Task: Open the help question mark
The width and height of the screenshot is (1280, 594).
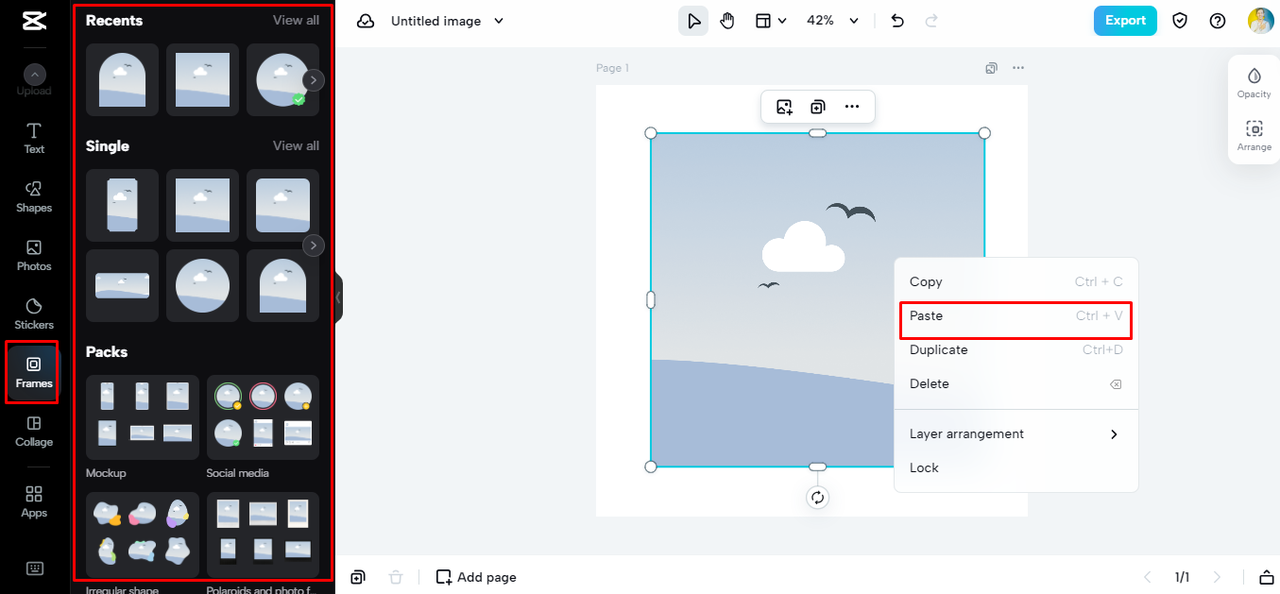Action: point(1217,21)
